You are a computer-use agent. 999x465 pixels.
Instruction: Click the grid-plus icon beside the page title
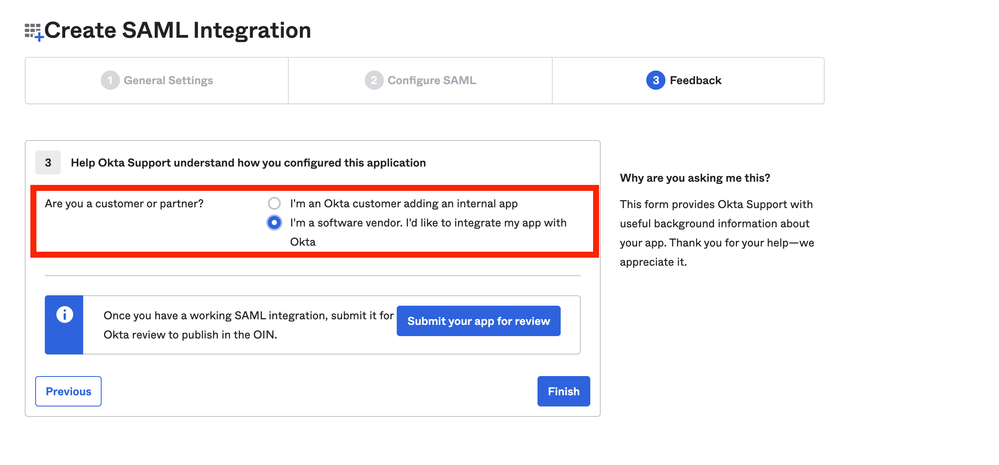(34, 32)
